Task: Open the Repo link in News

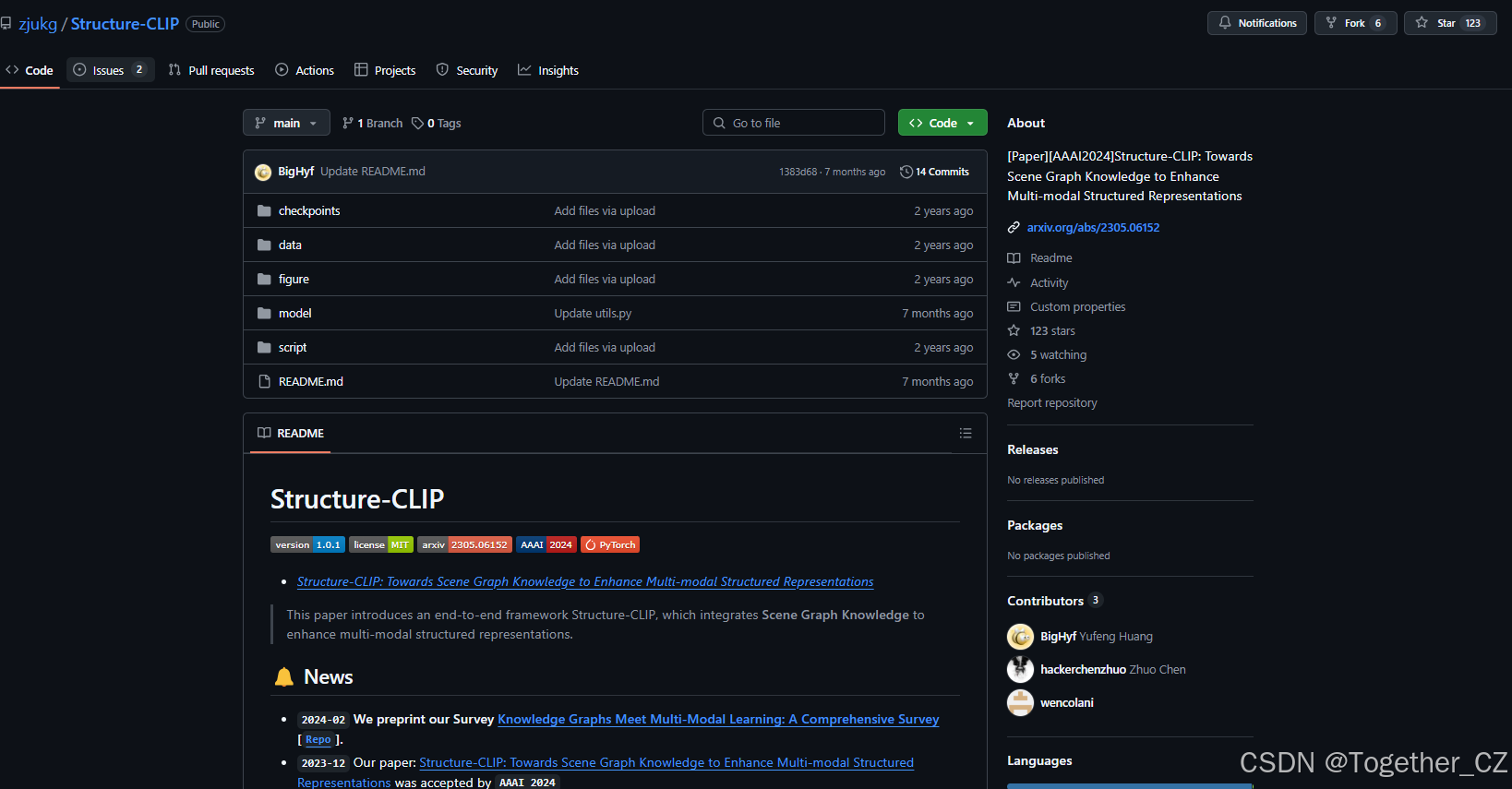Action: (x=318, y=739)
